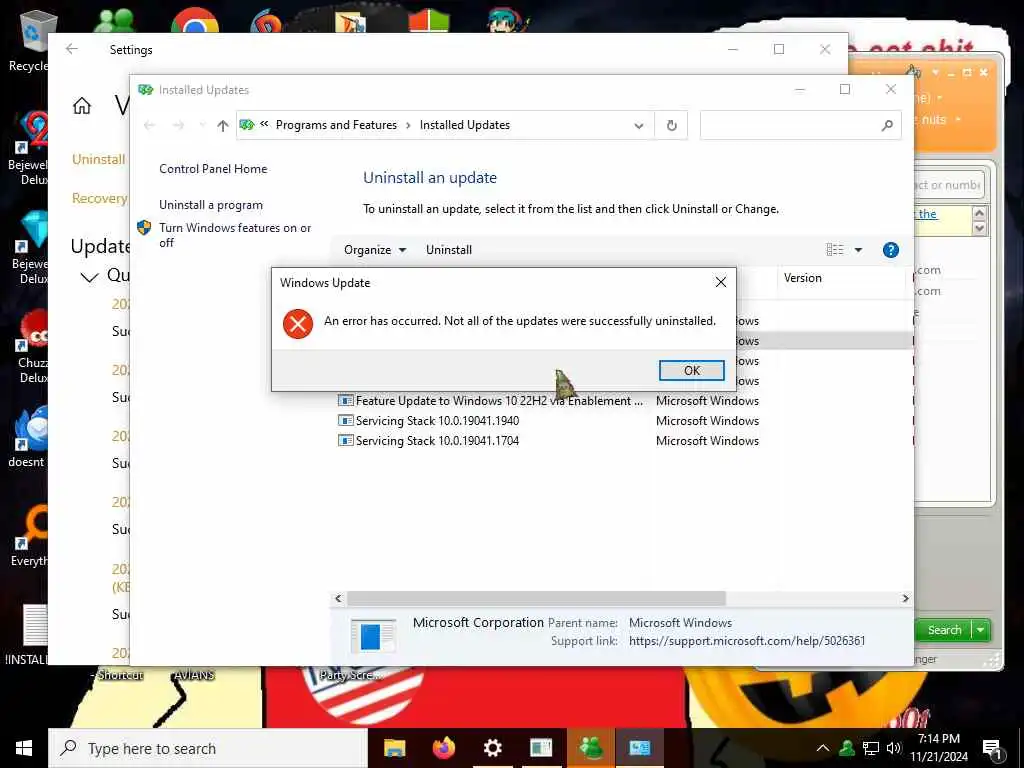1024x768 pixels.
Task: Click the Settings gear on the taskbar
Action: tap(492, 748)
